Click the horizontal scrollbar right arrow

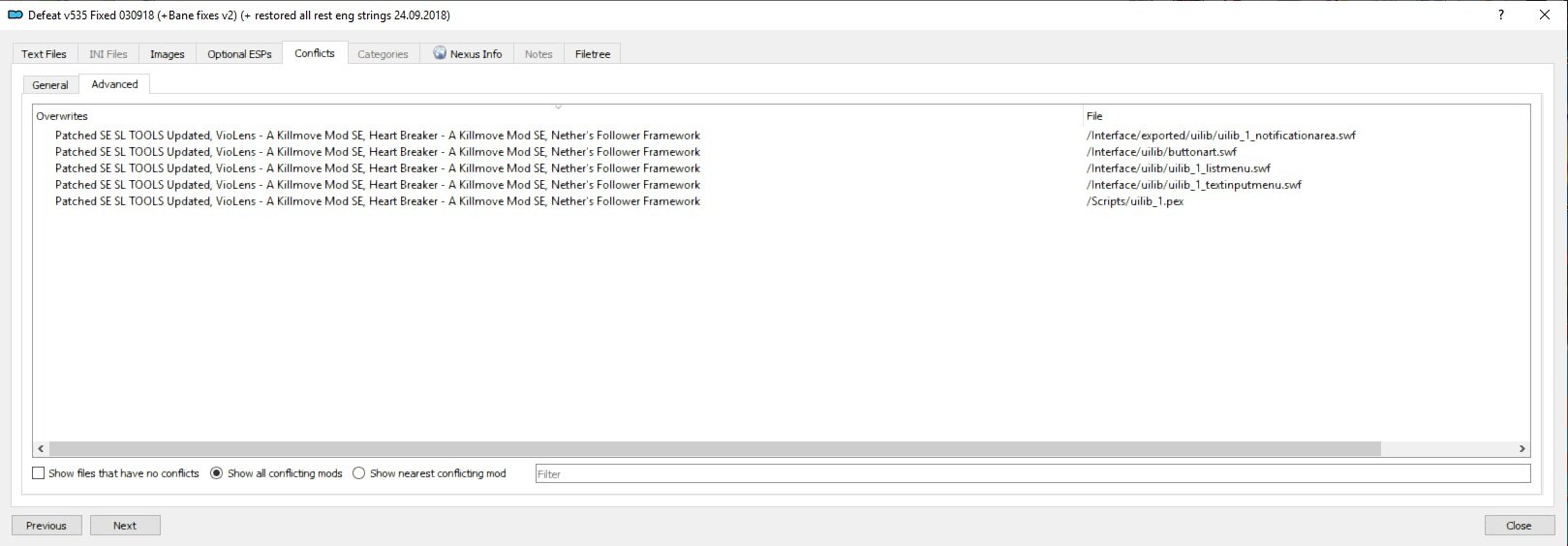click(1522, 449)
